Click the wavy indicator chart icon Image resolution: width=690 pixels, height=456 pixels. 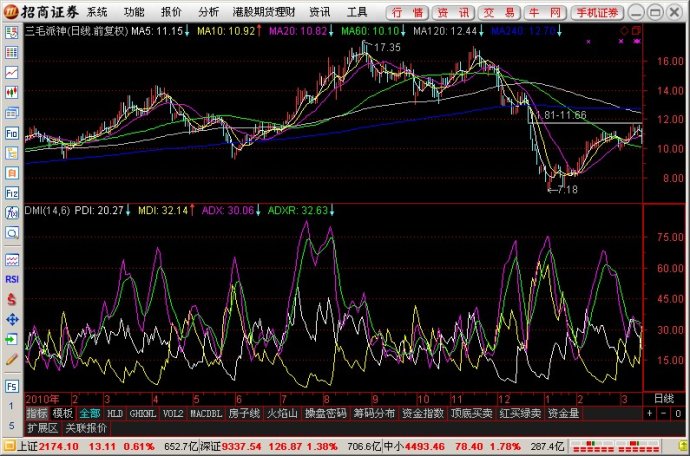click(x=11, y=260)
